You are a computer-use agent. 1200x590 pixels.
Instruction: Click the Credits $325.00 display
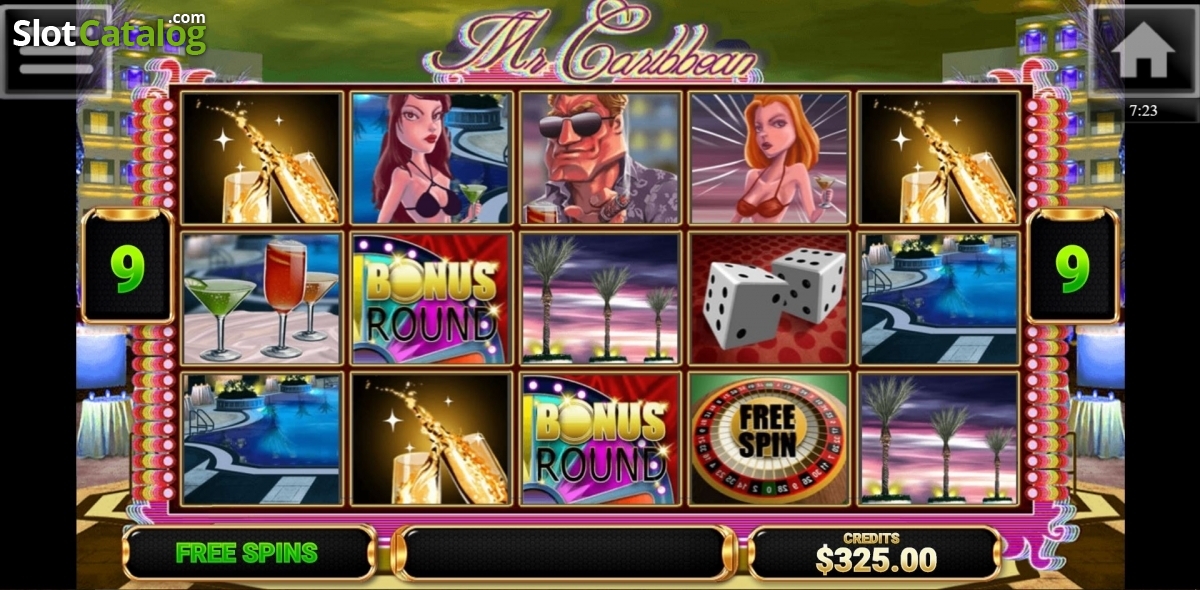pos(875,552)
